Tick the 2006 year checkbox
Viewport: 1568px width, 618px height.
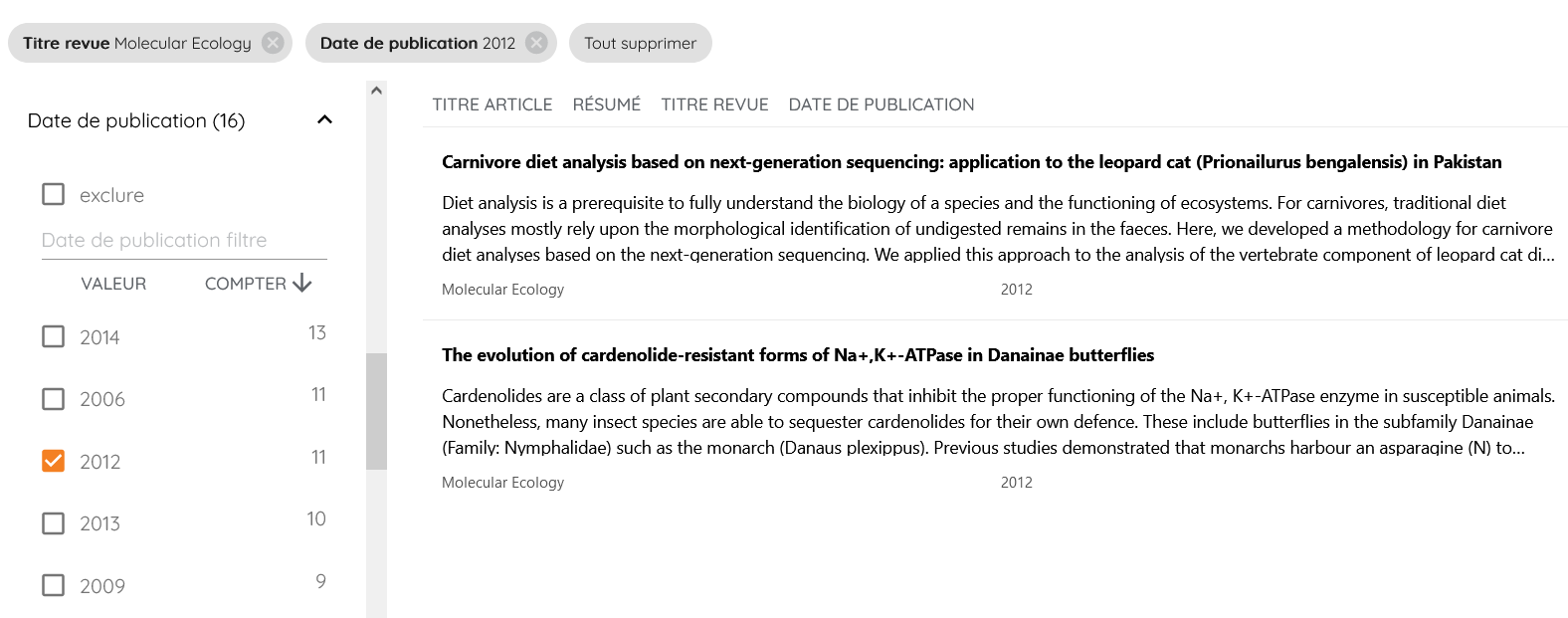[x=54, y=399]
